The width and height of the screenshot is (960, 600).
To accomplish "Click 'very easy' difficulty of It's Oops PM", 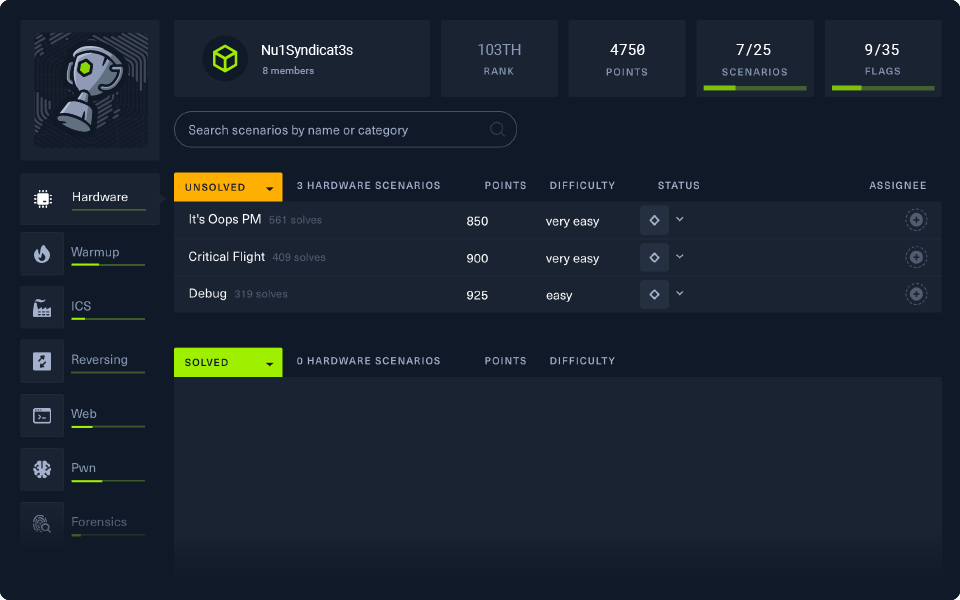I will tap(572, 222).
